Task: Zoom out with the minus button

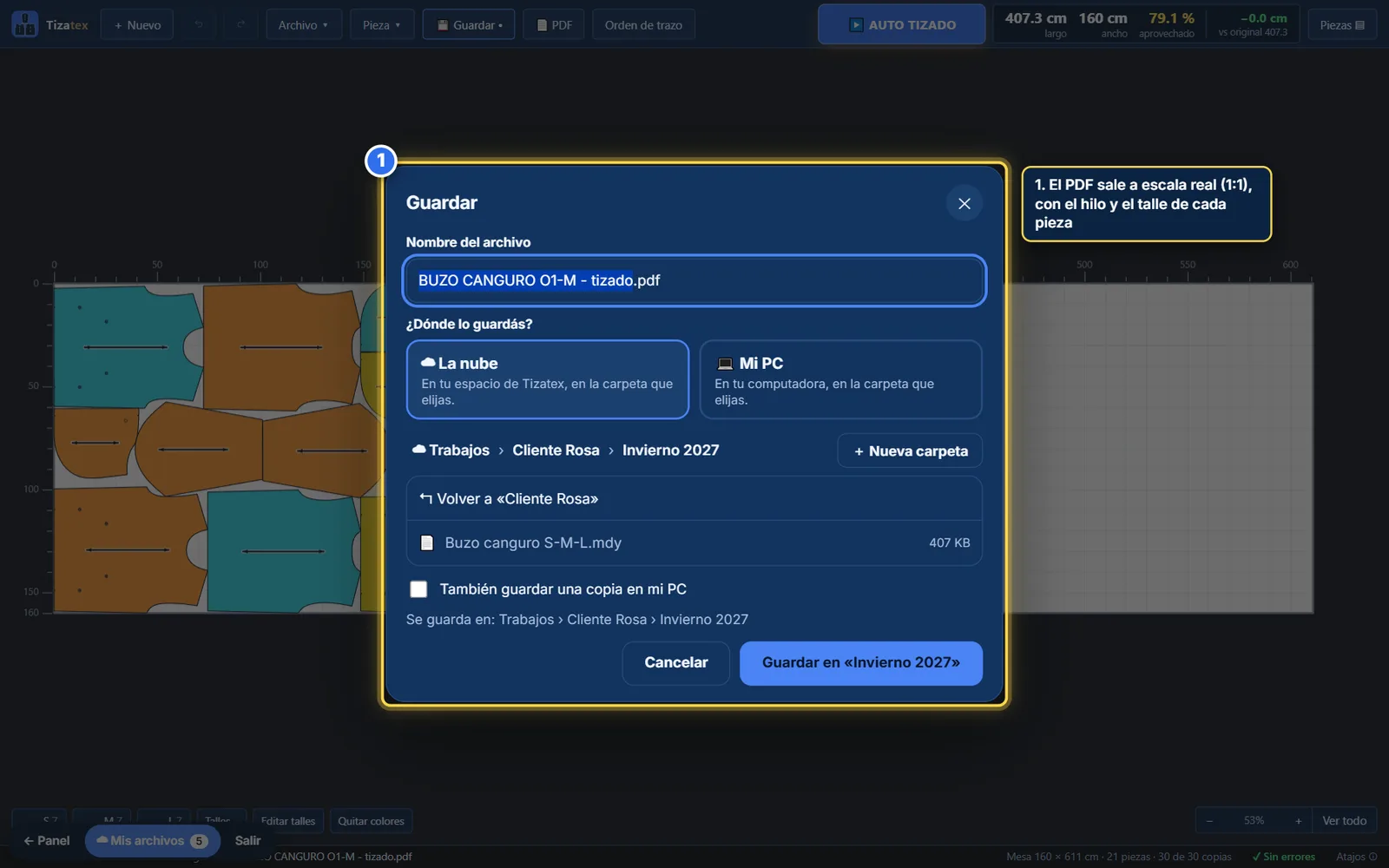Action: 1209,820
